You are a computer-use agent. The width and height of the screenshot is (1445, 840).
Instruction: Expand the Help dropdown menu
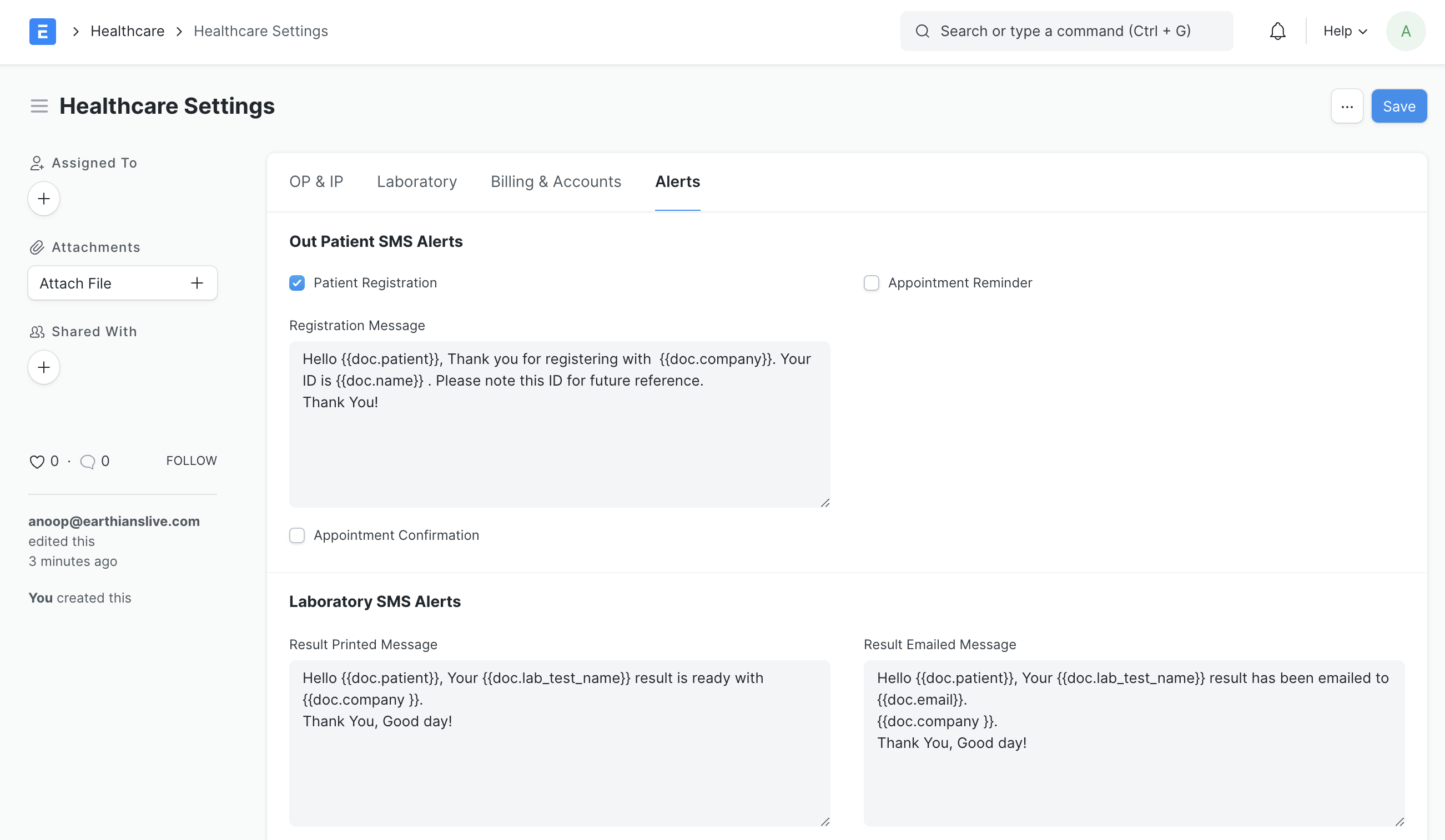coord(1345,31)
